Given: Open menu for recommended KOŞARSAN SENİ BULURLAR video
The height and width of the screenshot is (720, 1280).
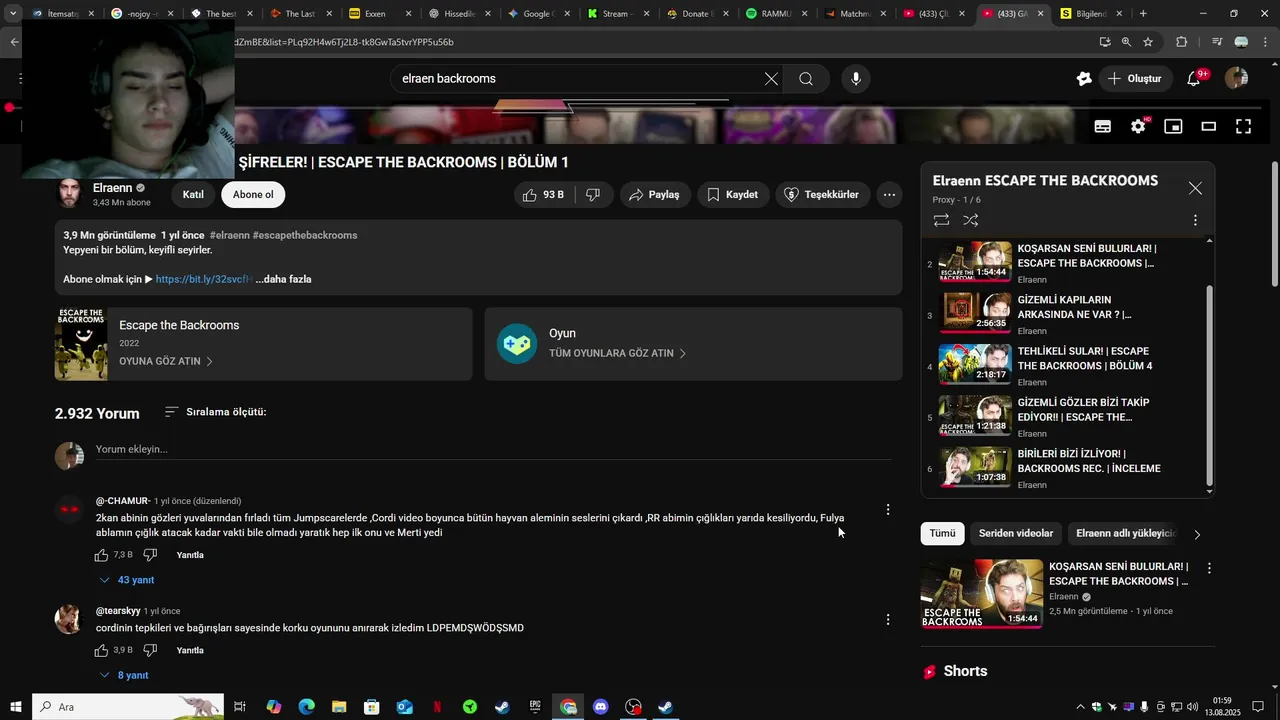Looking at the screenshot, I should [x=1209, y=568].
